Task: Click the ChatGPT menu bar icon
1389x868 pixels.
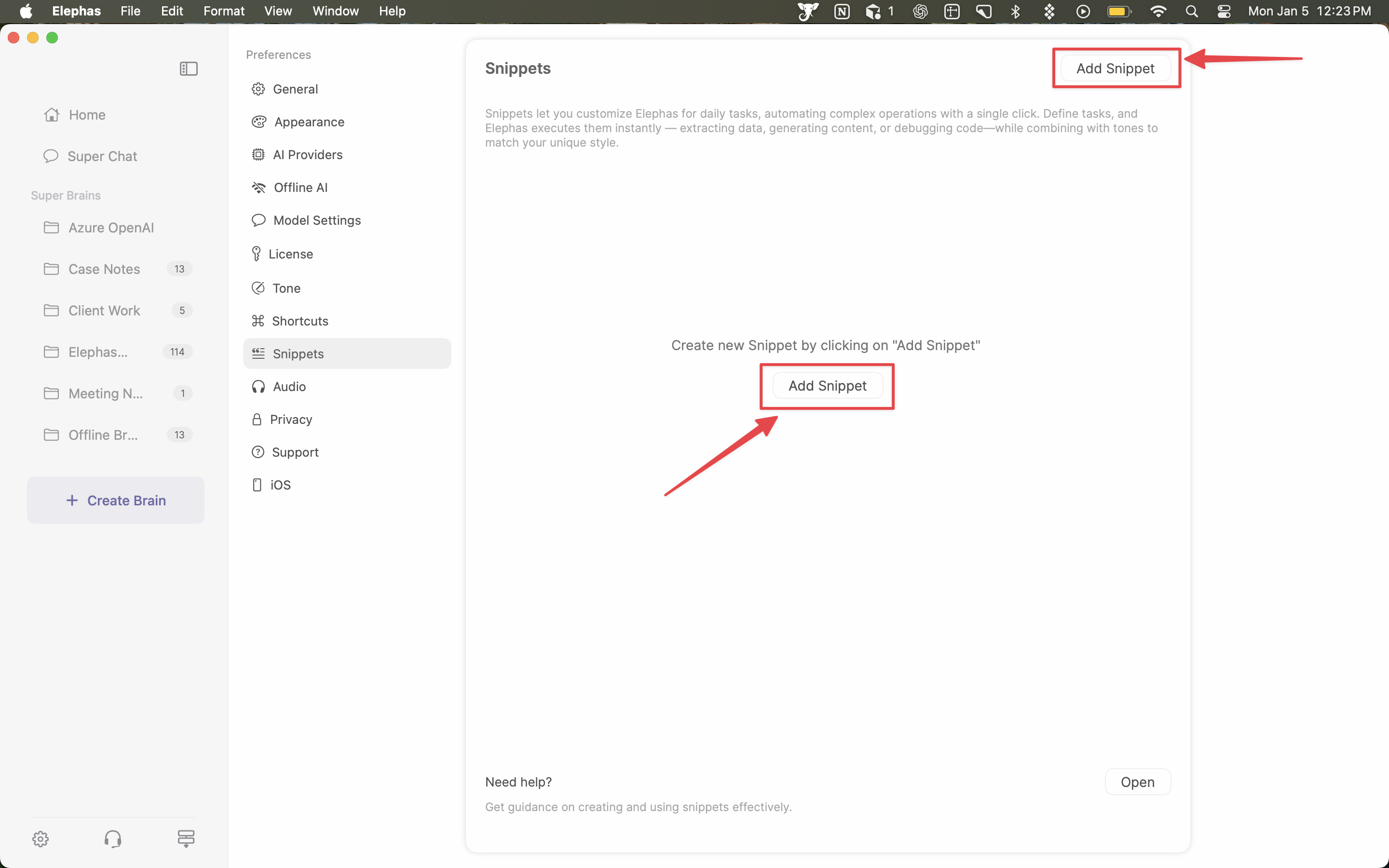Action: 920,11
